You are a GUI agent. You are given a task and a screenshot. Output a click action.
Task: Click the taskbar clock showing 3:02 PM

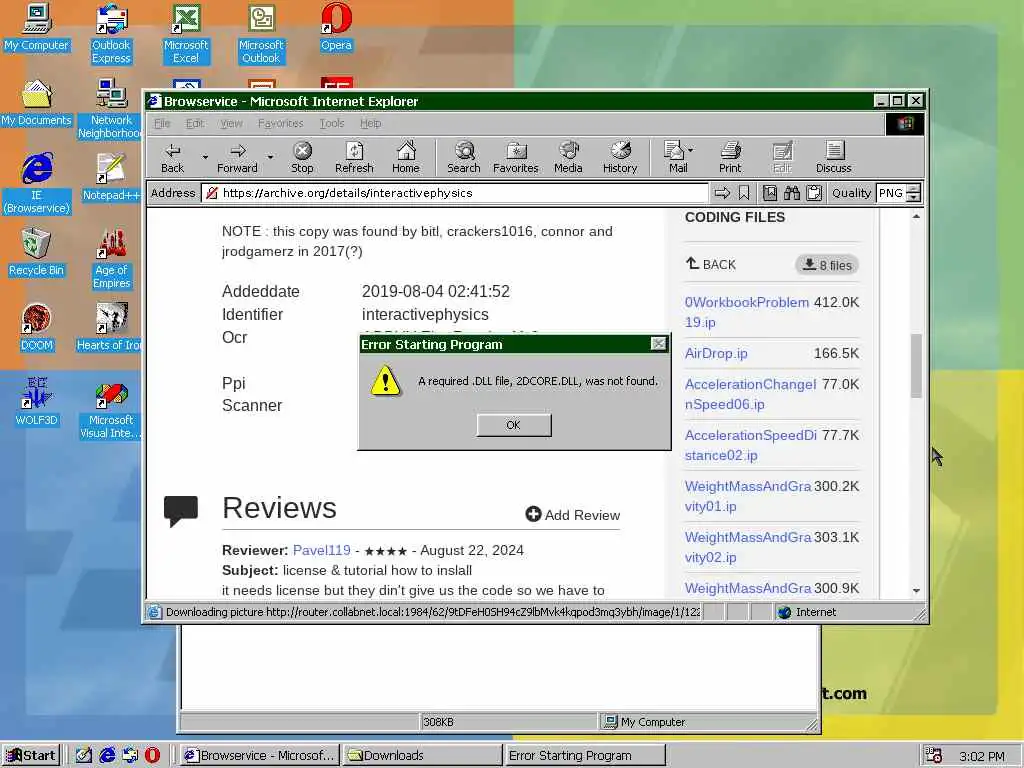982,756
